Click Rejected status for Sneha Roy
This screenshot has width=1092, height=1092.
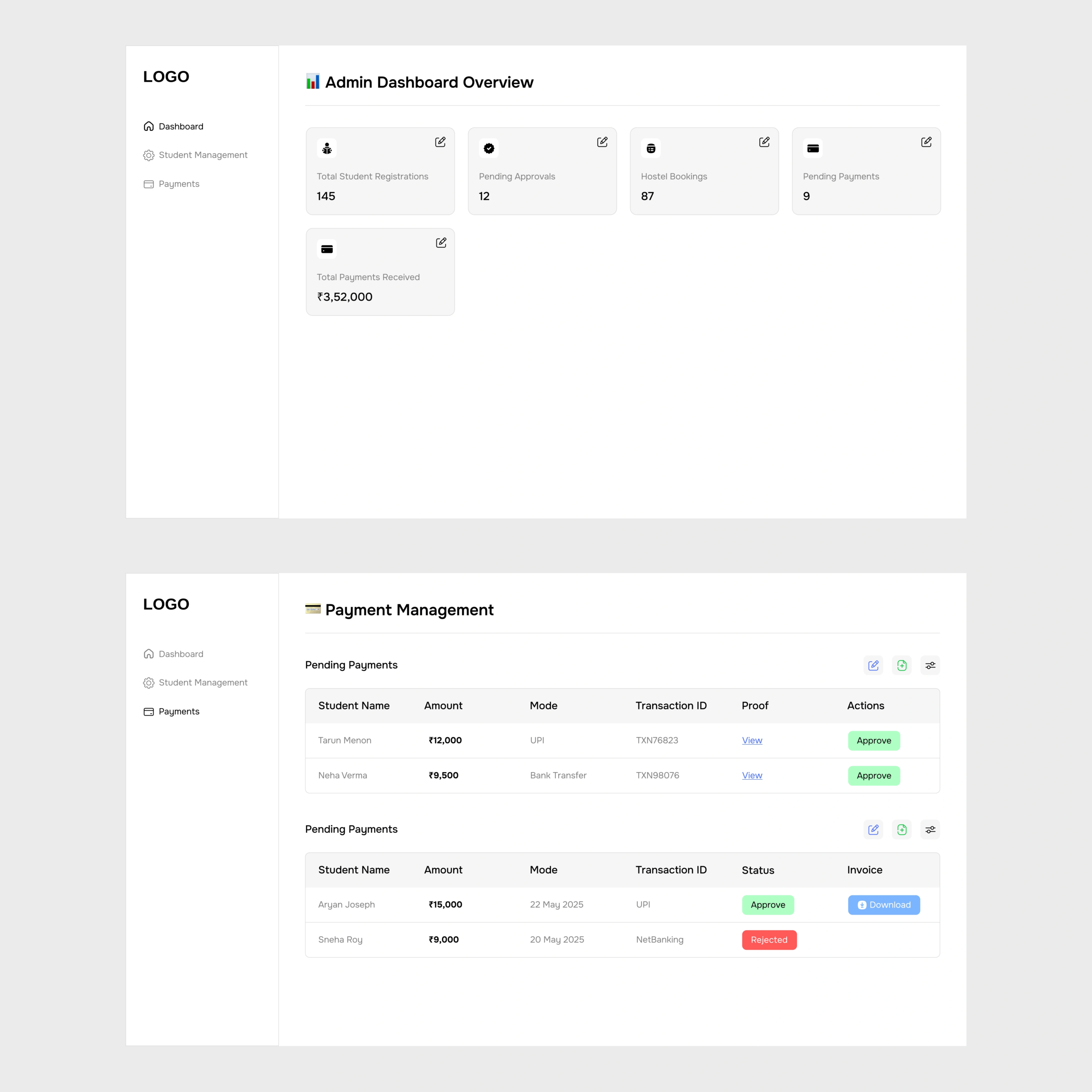coord(769,940)
